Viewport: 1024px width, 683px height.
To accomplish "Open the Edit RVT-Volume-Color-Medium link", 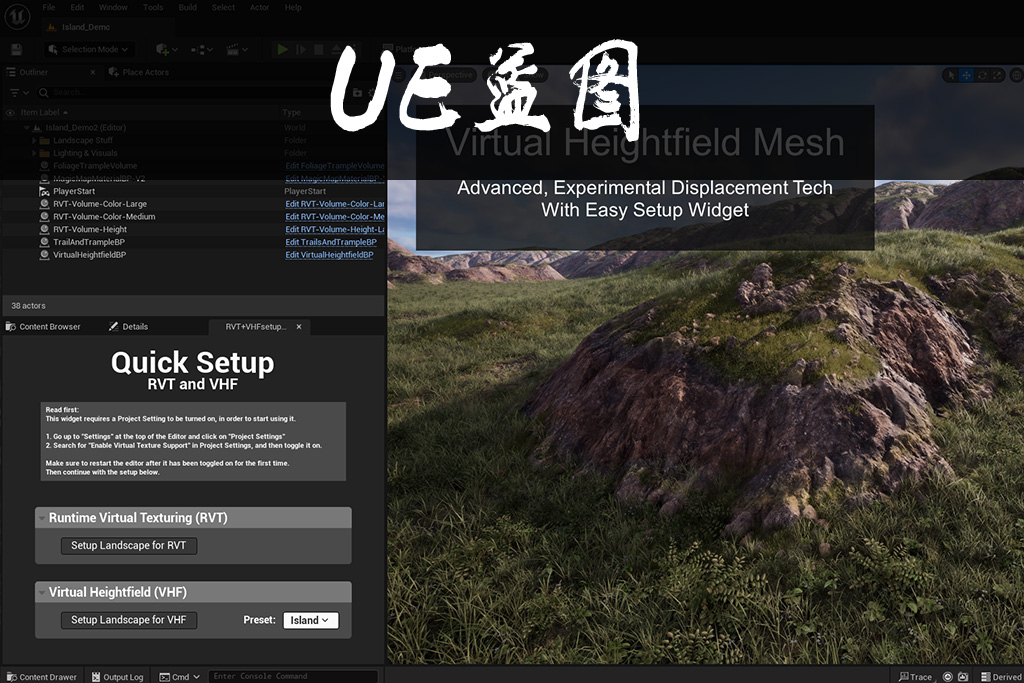I will (335, 216).
